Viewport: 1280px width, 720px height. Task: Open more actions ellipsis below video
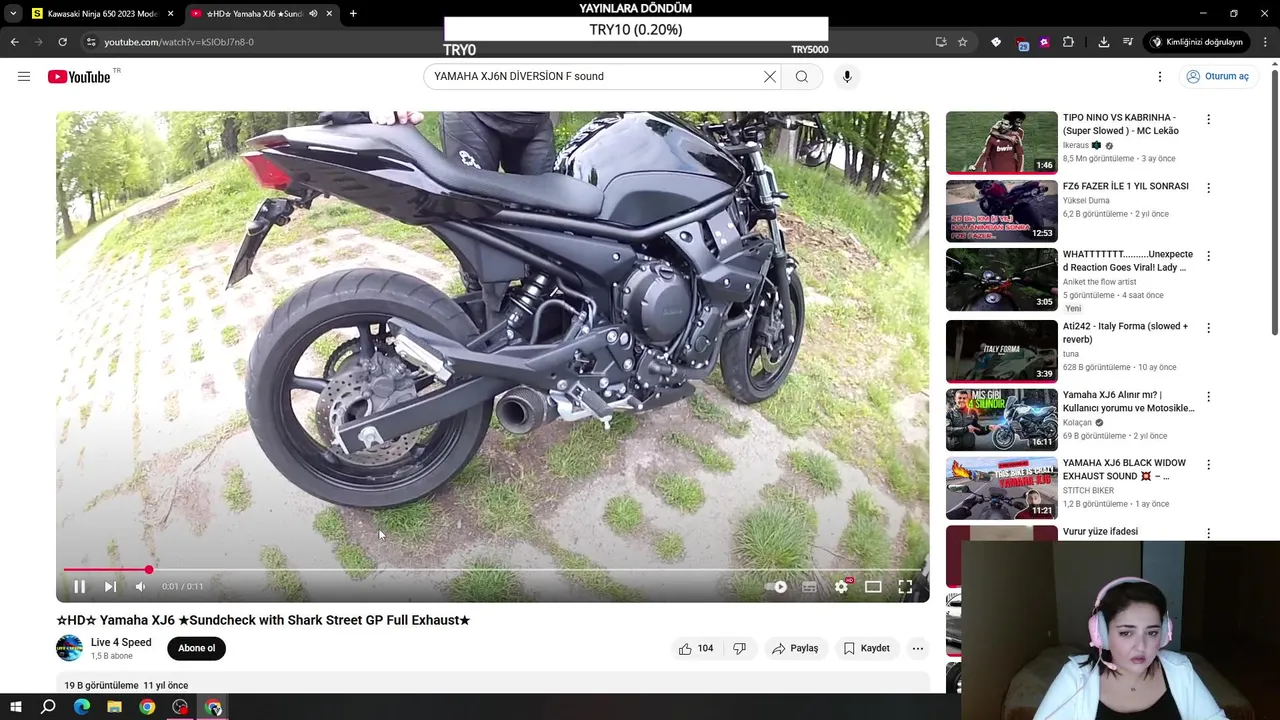917,648
